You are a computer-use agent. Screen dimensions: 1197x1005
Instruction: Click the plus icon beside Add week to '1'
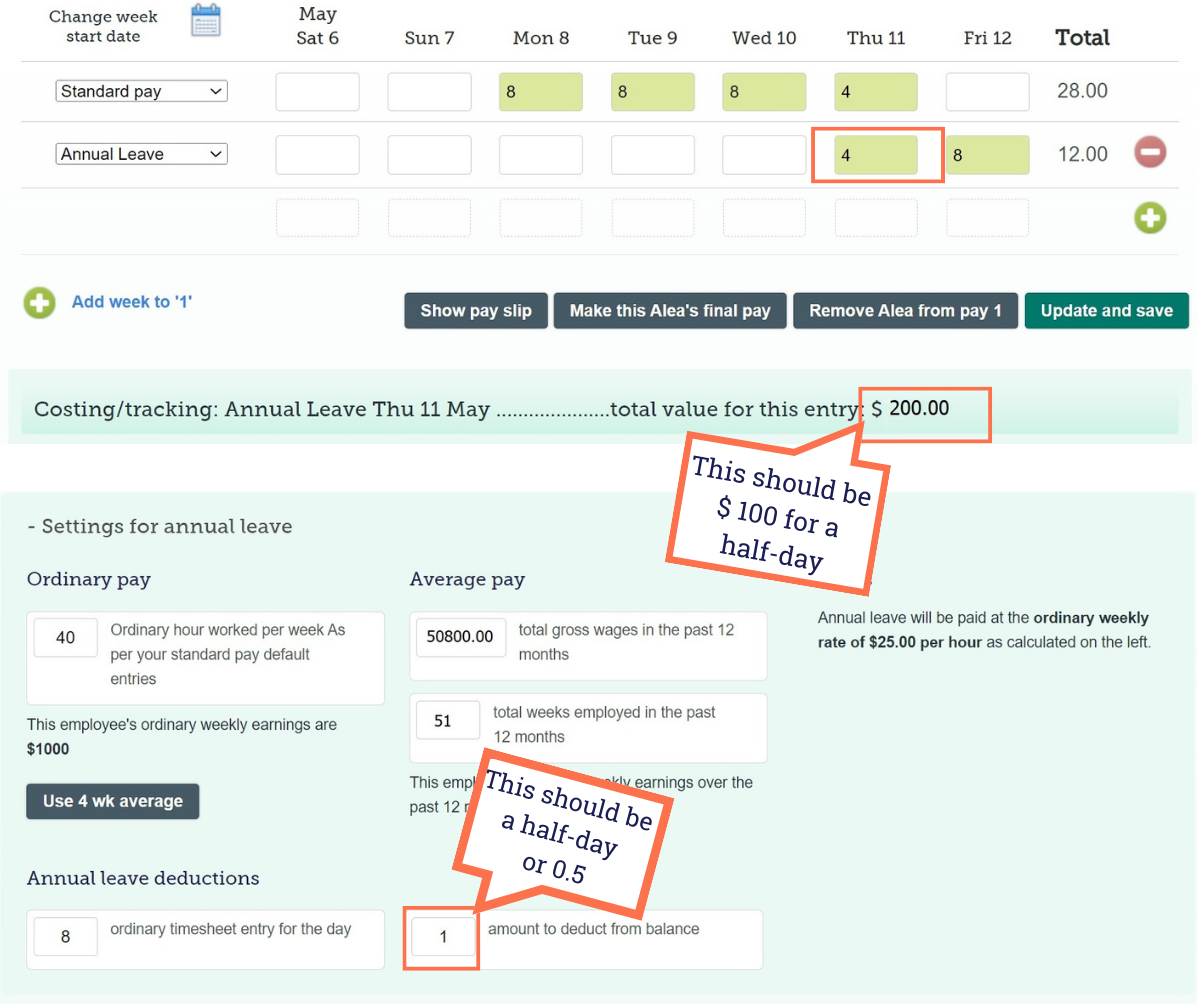(39, 302)
